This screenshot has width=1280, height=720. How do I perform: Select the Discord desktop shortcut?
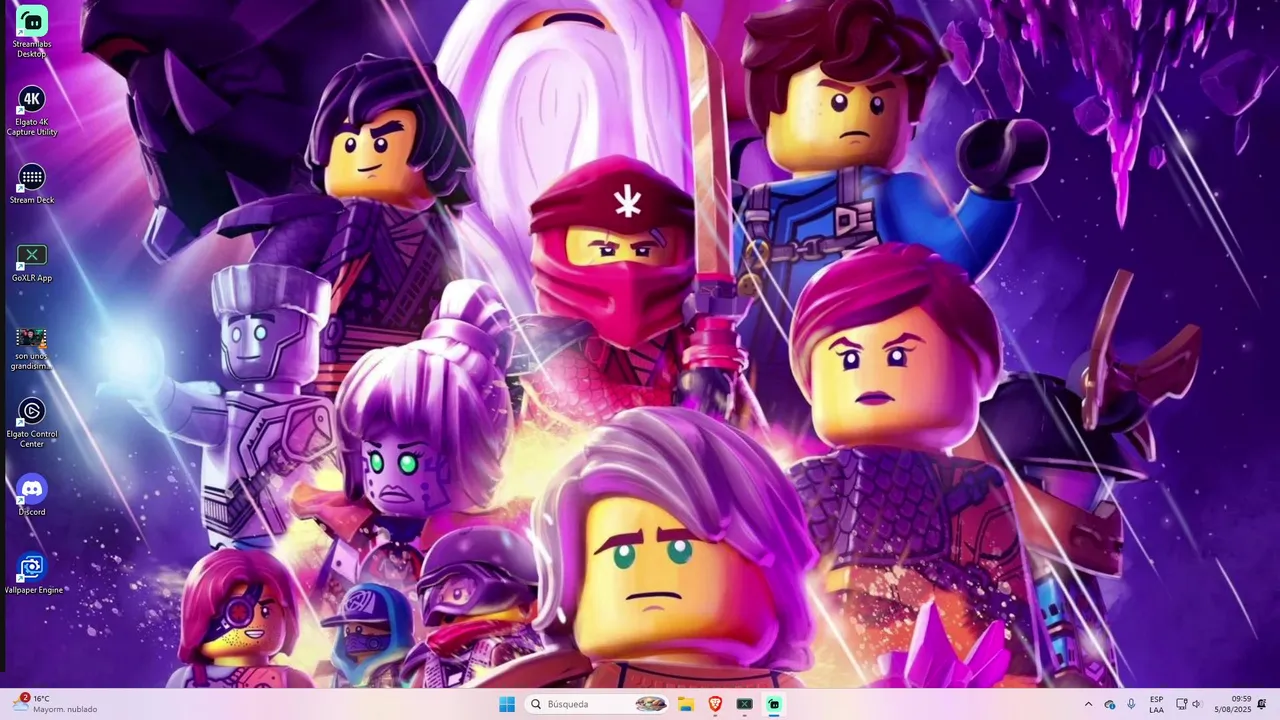[x=32, y=496]
